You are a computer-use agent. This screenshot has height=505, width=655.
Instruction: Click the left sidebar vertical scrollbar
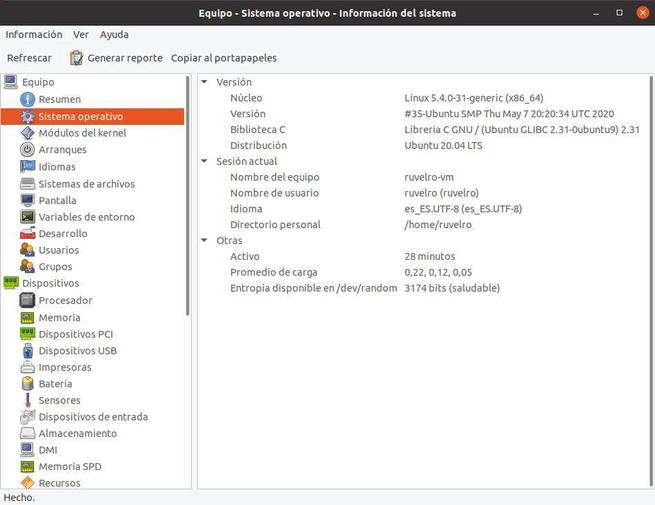pyautogui.click(x=188, y=195)
